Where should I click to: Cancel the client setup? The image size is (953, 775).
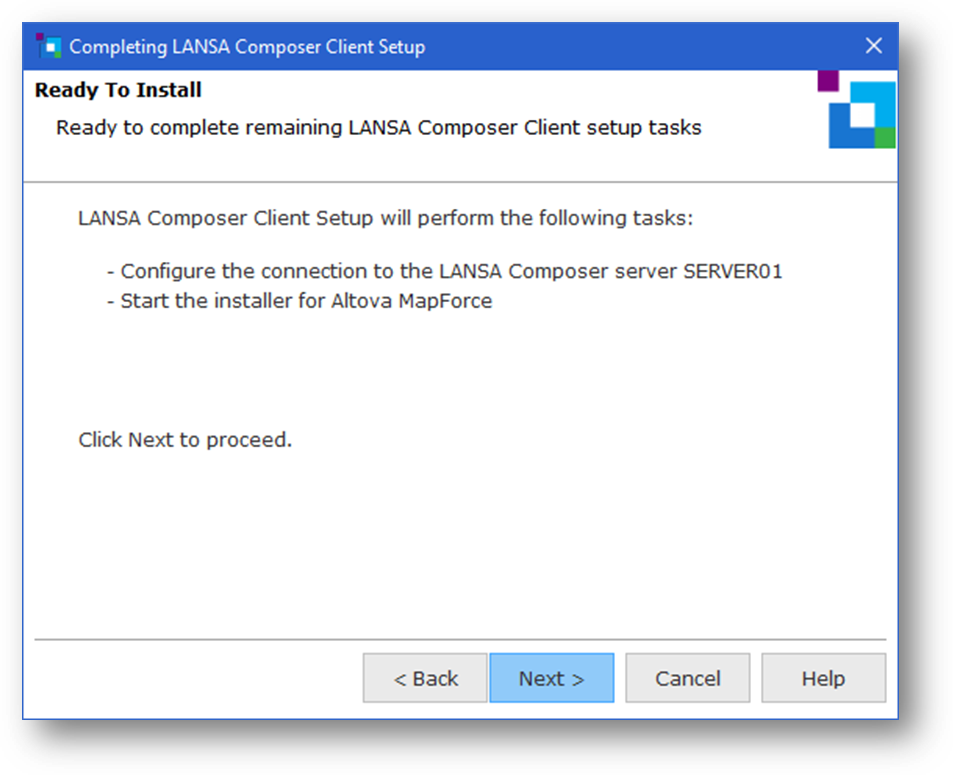[x=688, y=678]
